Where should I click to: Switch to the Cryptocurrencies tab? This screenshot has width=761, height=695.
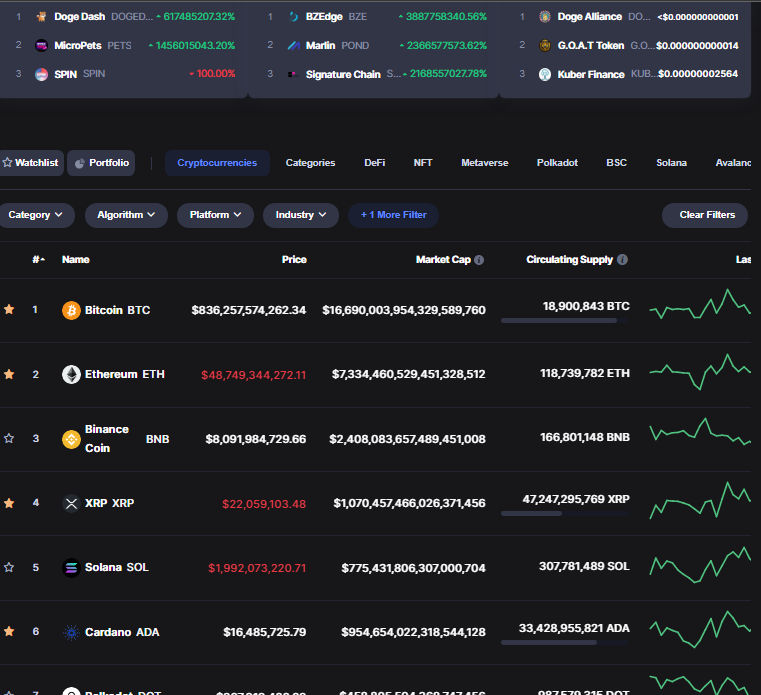217,163
